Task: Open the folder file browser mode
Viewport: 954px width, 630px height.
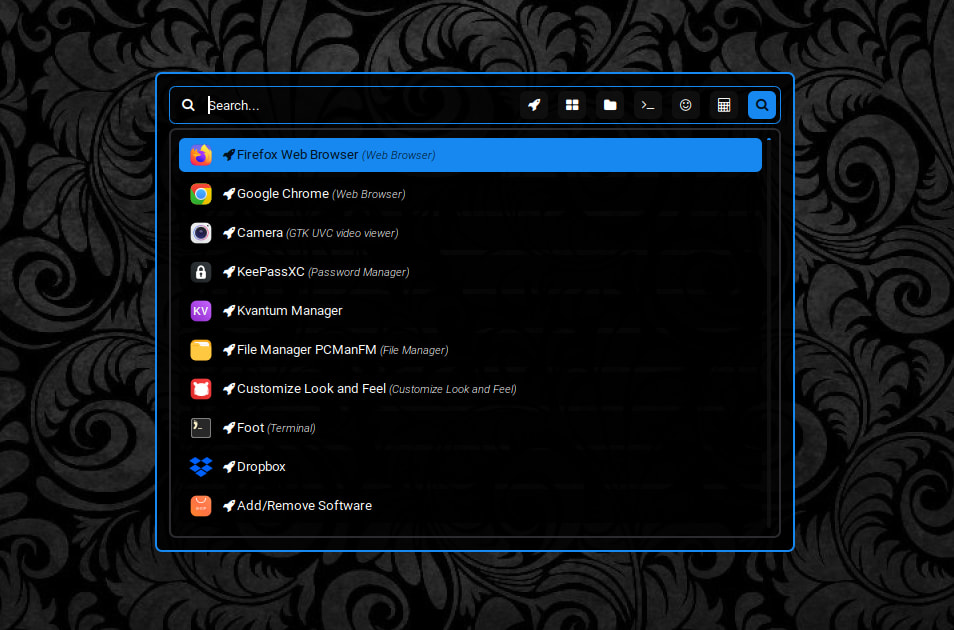Action: coord(610,105)
